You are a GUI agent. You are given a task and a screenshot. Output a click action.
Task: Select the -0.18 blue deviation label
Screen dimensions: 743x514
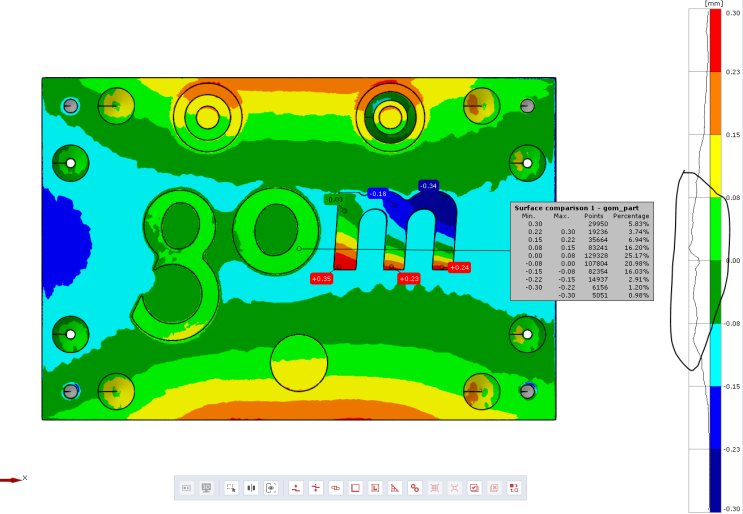tap(378, 194)
